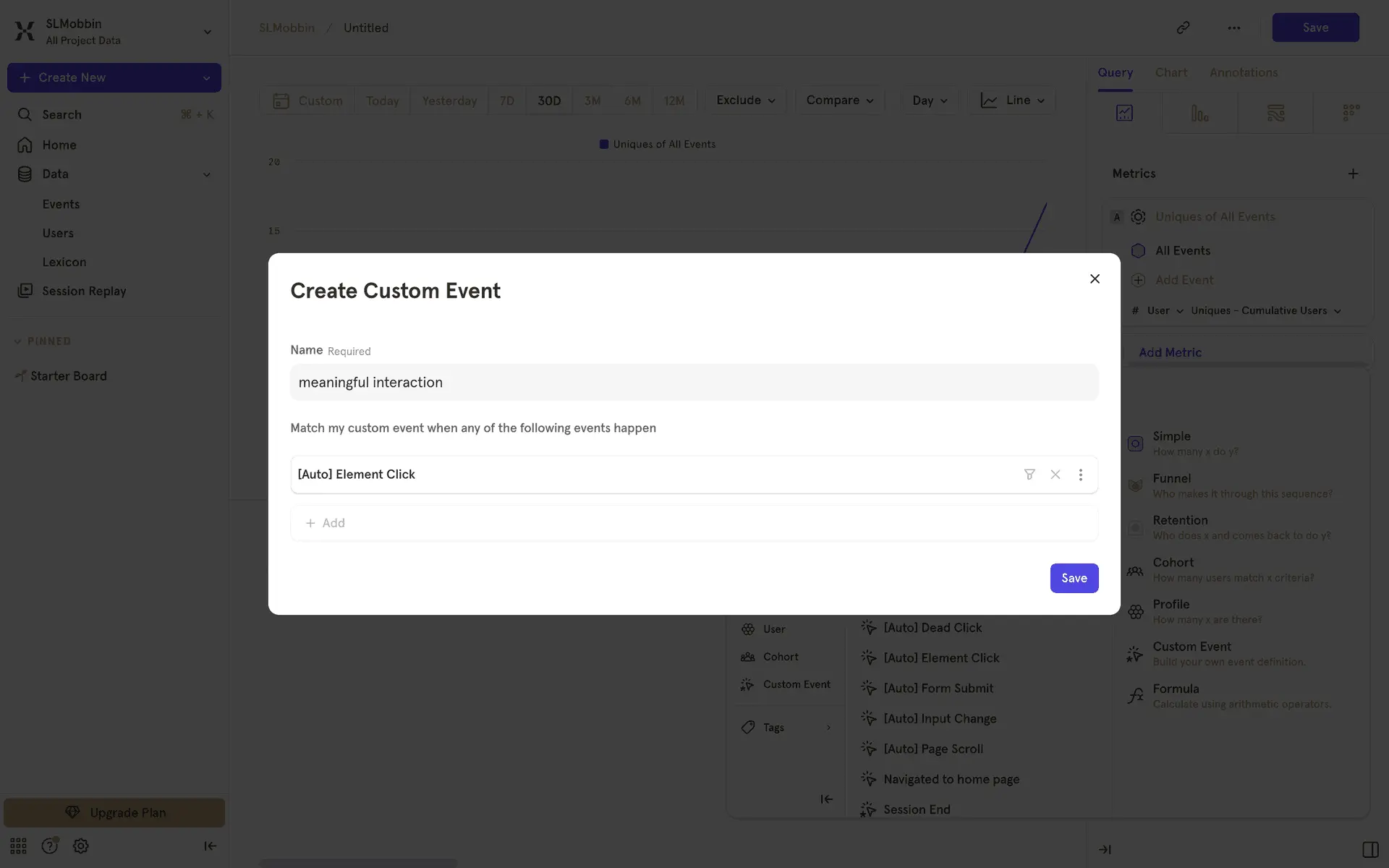Collapse the left sidebar with arrow icon

[x=210, y=846]
